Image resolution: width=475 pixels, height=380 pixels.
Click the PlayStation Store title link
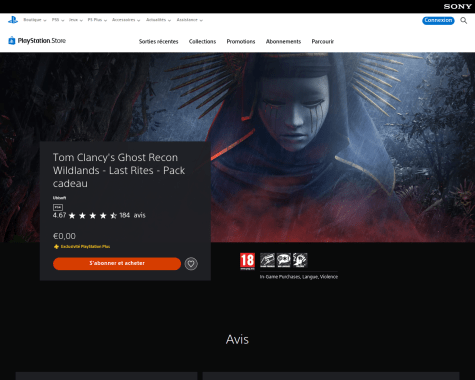[42, 41]
